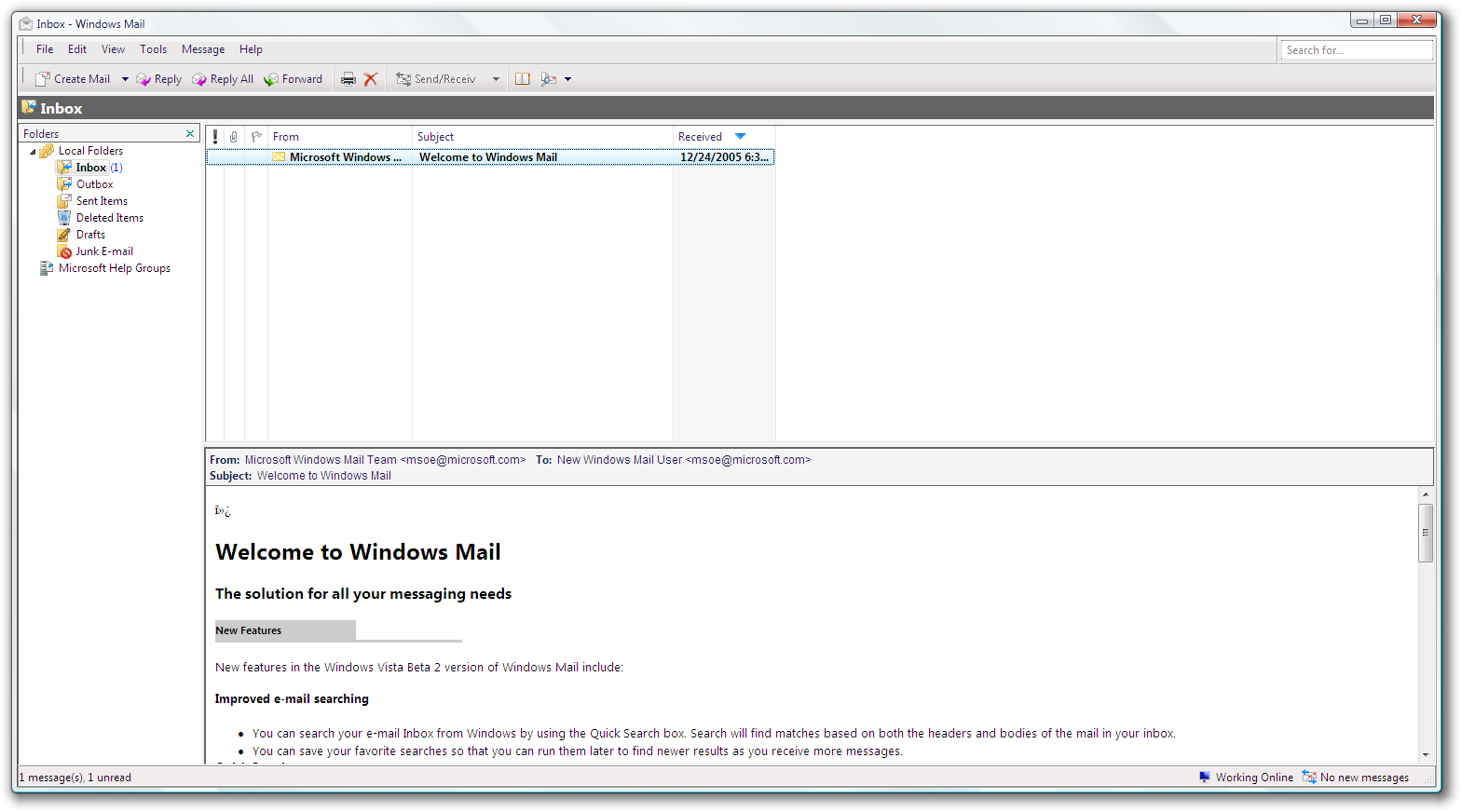Click the scroll up arrow in preview pane
Viewport: 1461px width, 812px height.
(1426, 494)
